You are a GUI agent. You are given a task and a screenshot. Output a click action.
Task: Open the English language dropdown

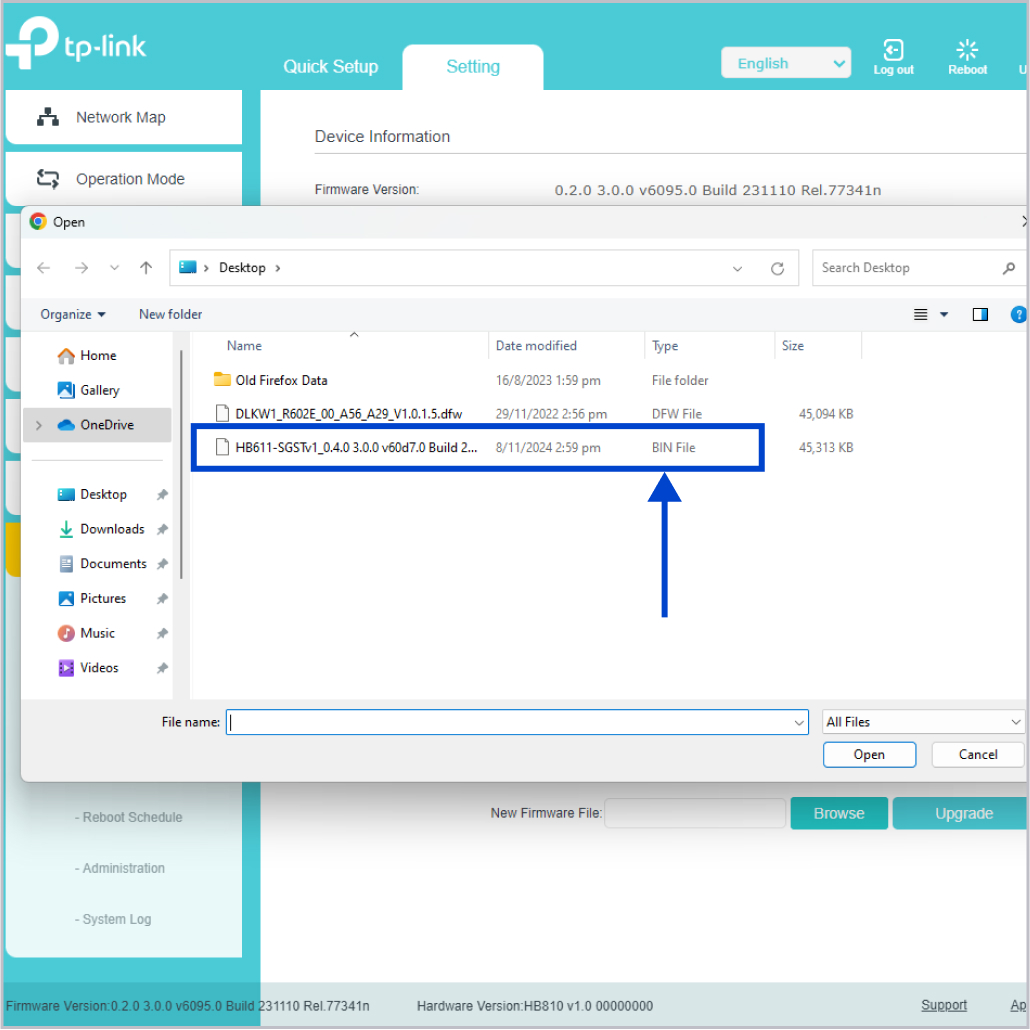[786, 63]
